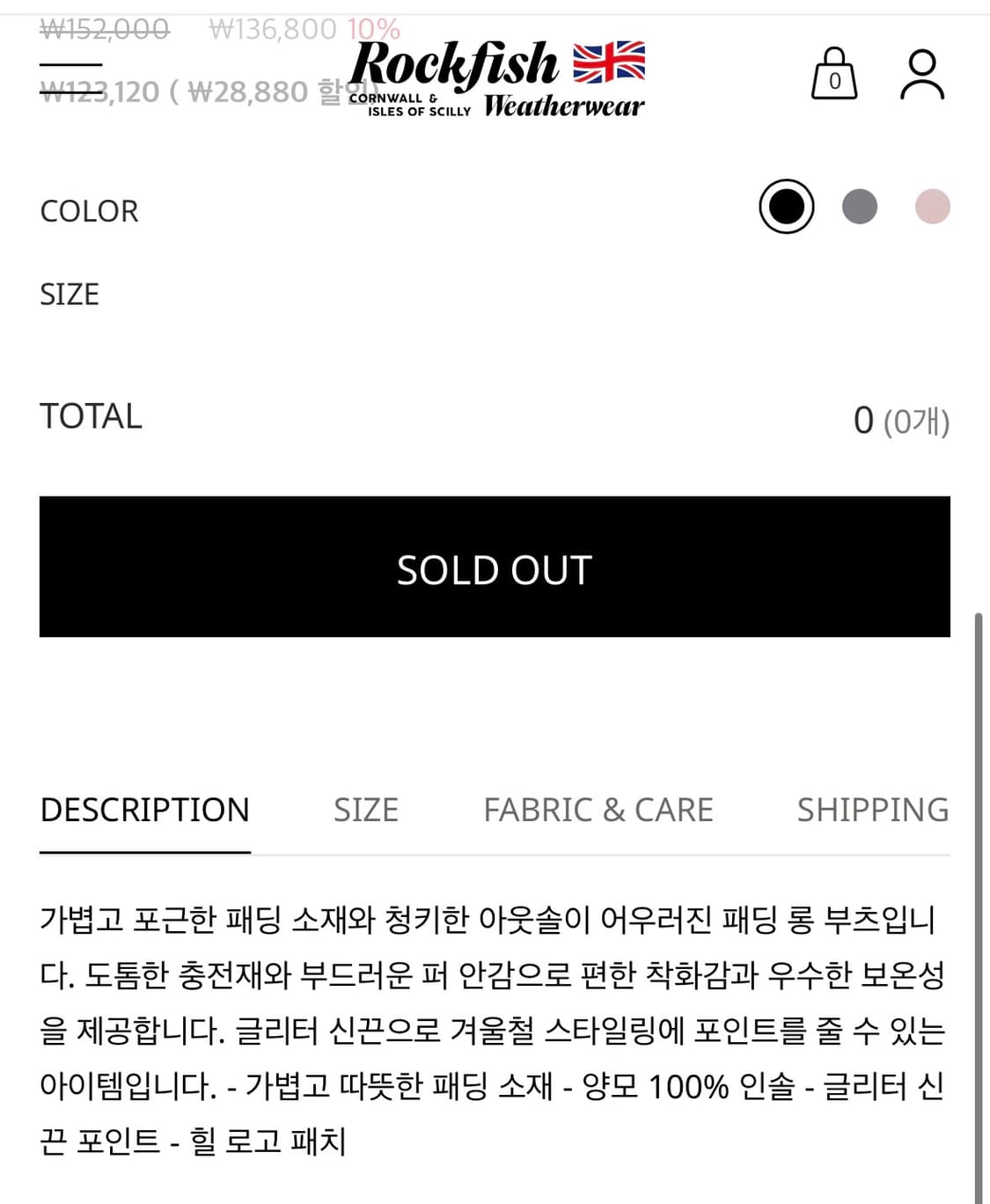Choose the pink color option
Screen dimensions: 990x1204
pos(934,206)
